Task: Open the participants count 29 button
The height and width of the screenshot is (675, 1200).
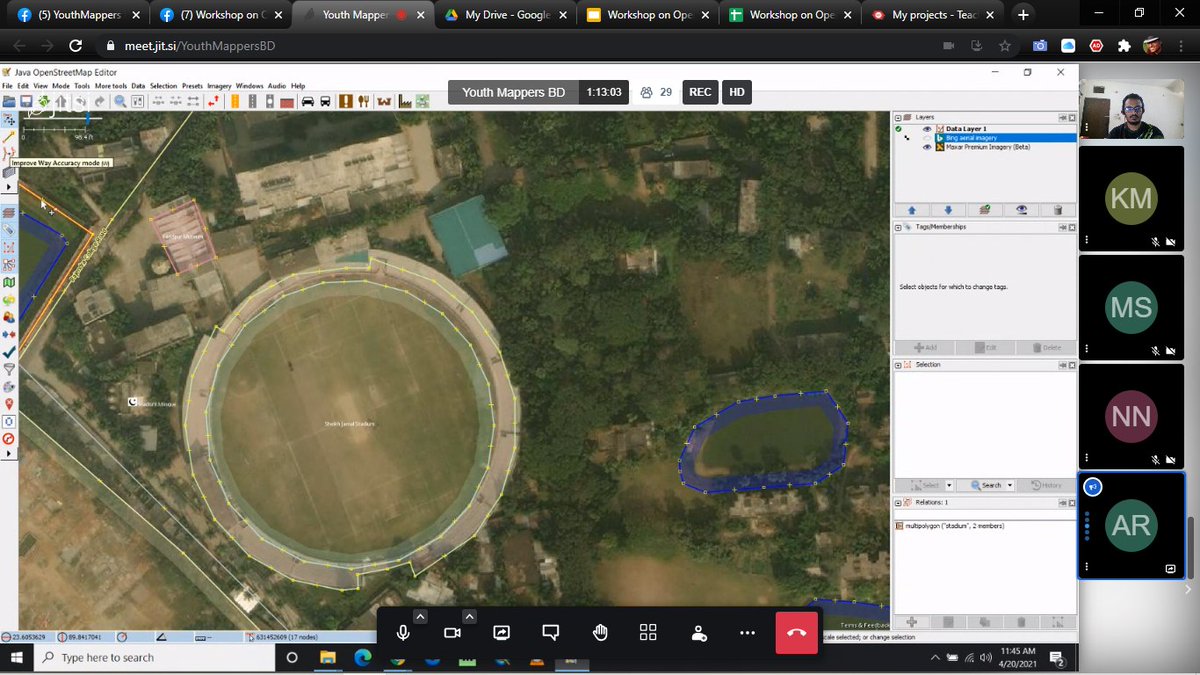Action: coord(656,92)
